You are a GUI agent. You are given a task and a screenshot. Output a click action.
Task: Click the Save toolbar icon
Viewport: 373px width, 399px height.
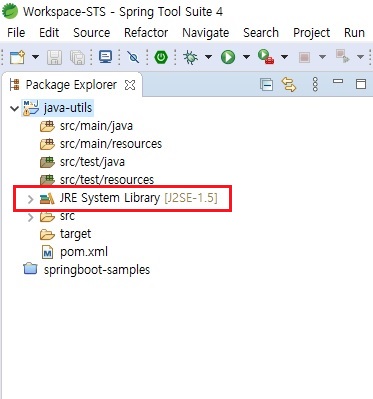(x=54, y=57)
